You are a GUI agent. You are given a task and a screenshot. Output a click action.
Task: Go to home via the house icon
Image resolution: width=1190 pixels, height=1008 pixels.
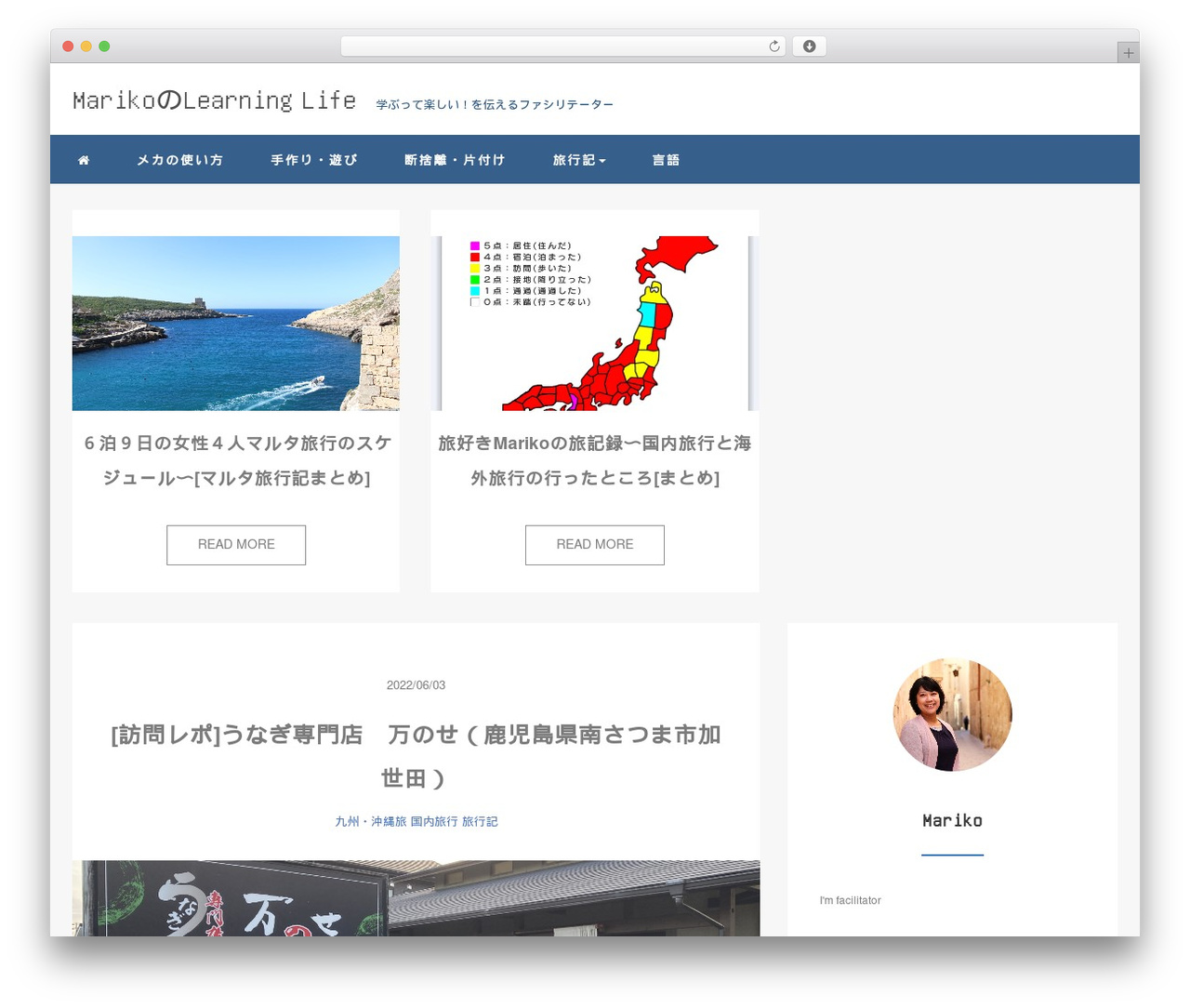pos(84,160)
